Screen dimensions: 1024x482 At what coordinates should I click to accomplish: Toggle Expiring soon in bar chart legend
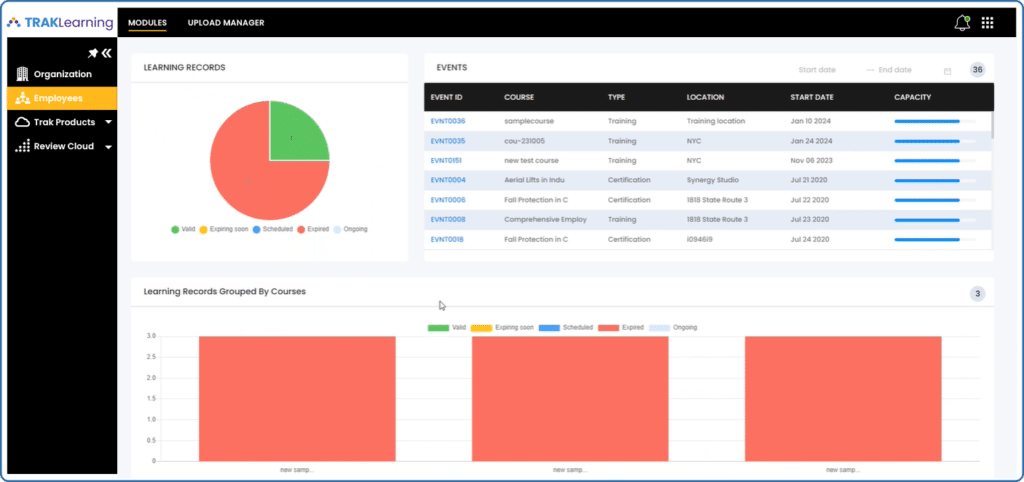[502, 327]
